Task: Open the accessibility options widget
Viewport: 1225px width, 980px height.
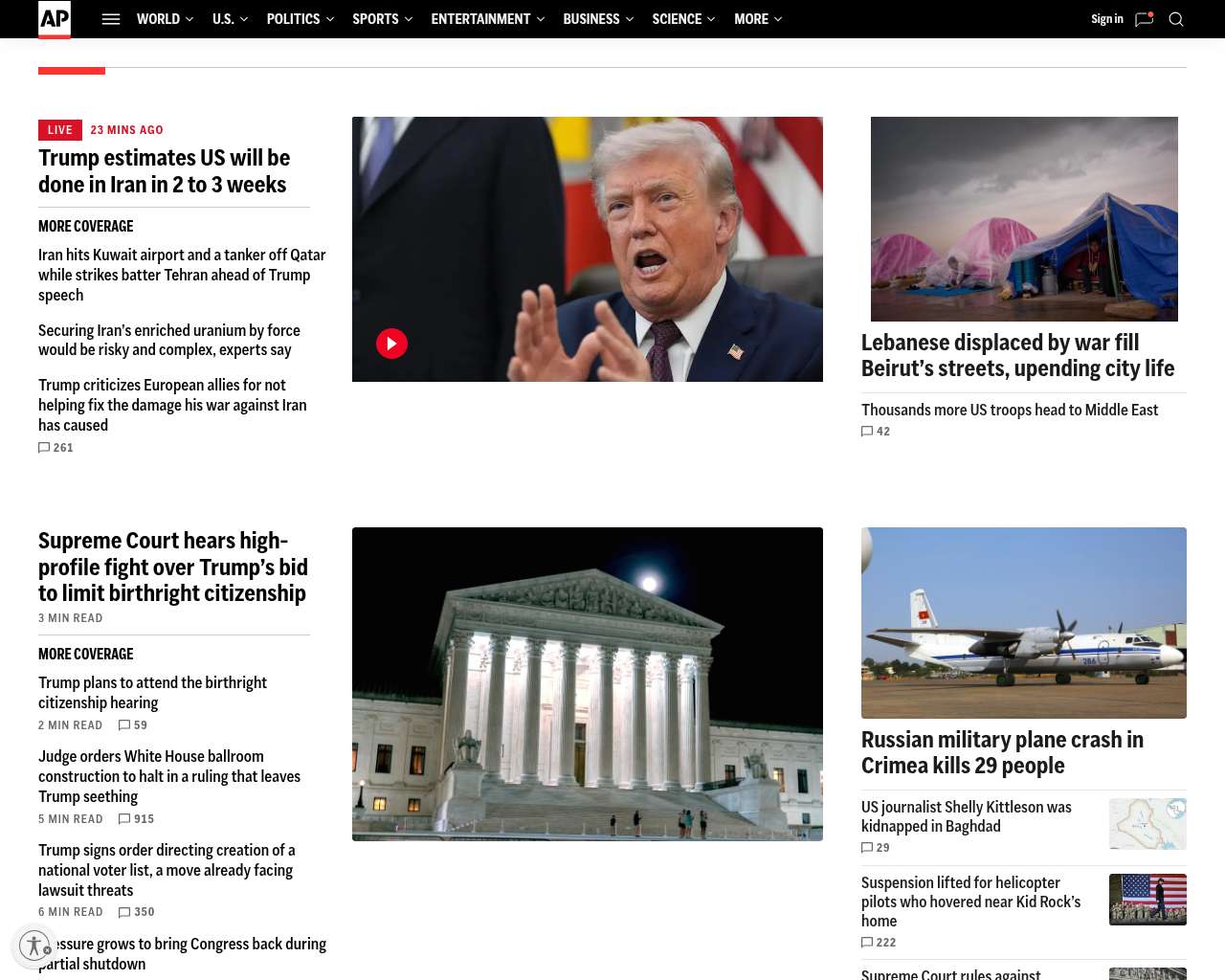Action: [x=34, y=946]
